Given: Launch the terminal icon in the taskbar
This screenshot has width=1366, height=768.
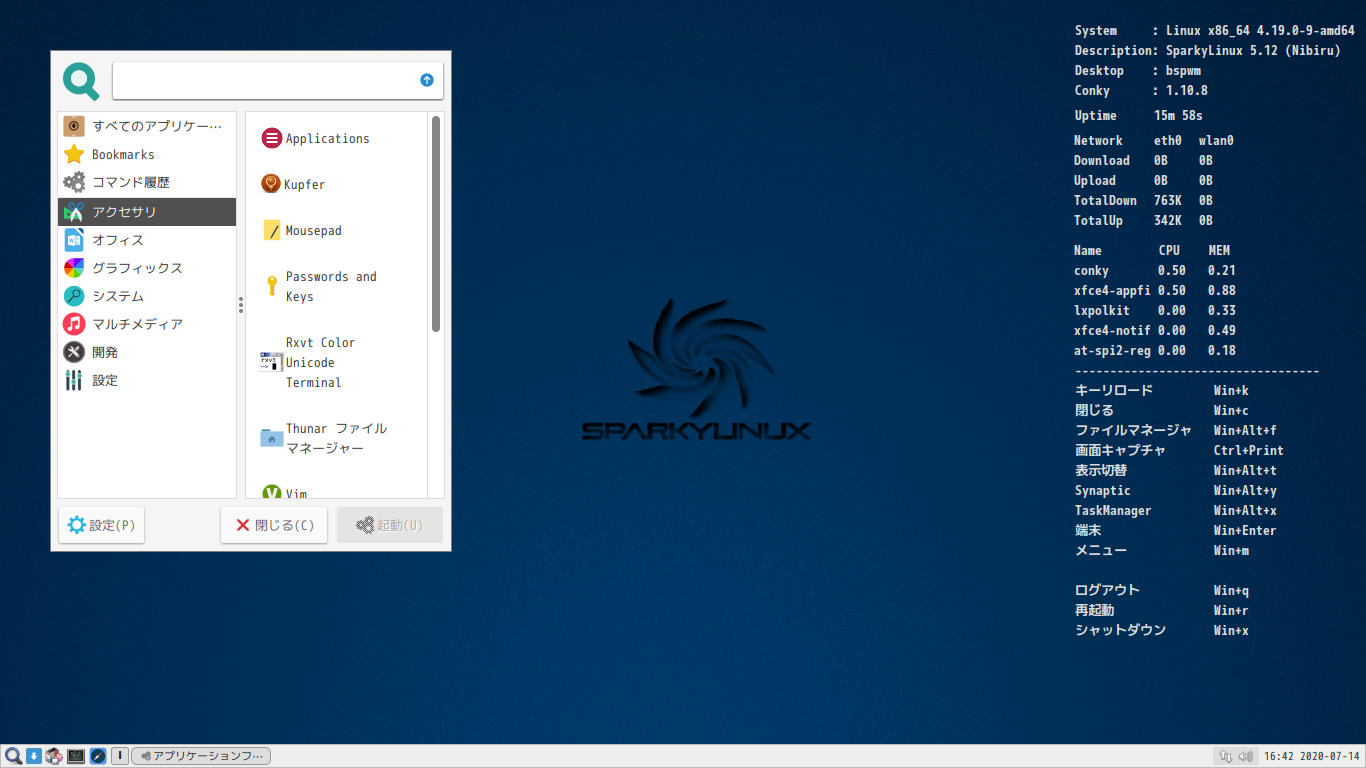Looking at the screenshot, I should tap(76, 756).
